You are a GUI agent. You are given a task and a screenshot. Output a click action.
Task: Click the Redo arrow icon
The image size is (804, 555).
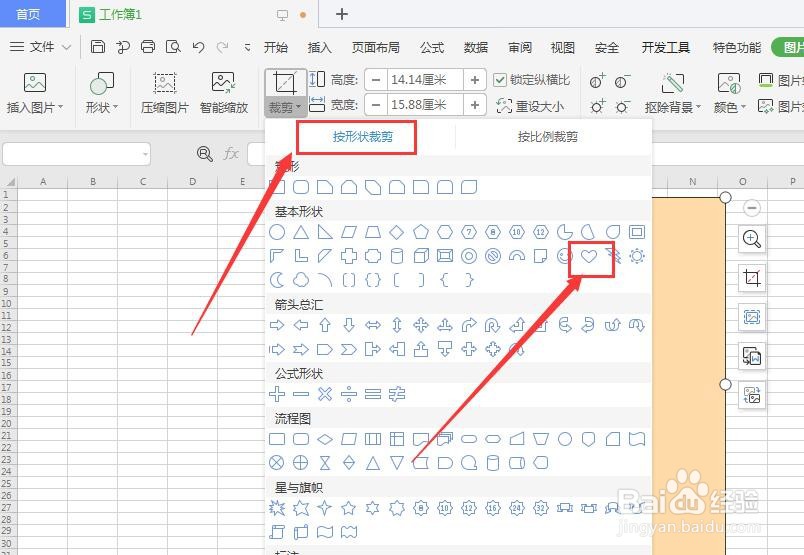(x=223, y=47)
